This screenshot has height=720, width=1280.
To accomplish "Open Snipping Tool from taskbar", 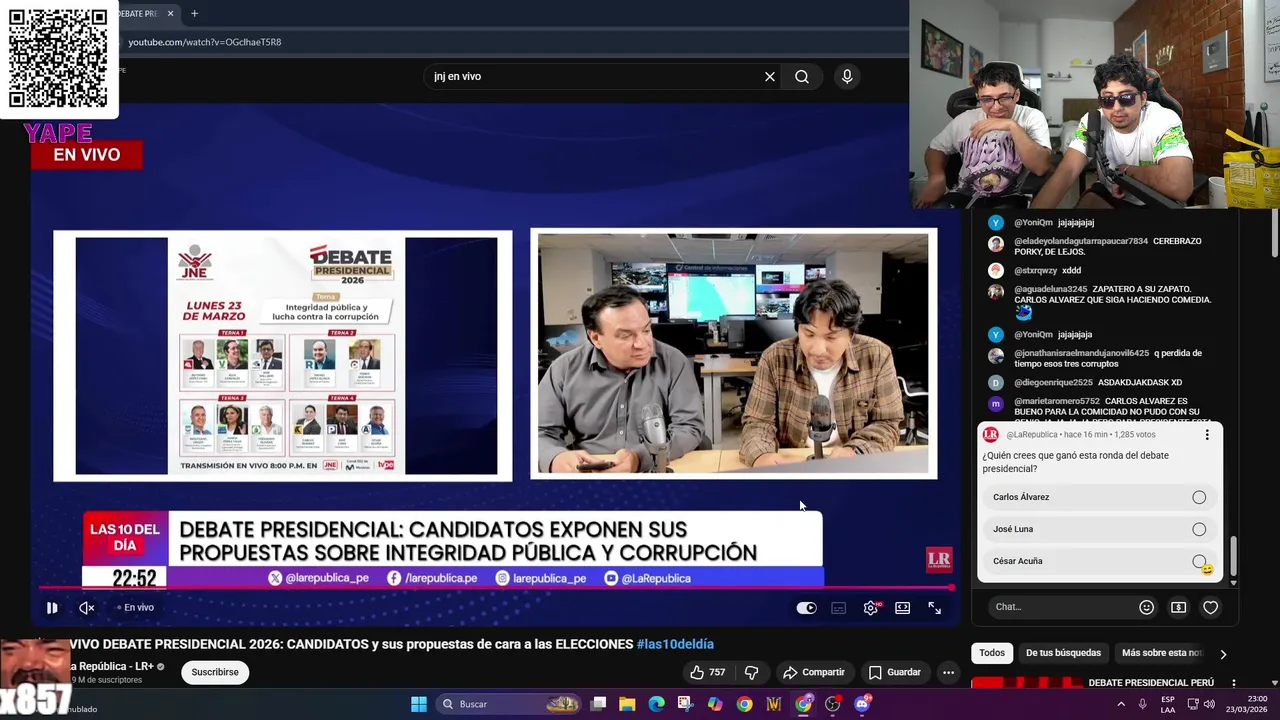I will [686, 704].
